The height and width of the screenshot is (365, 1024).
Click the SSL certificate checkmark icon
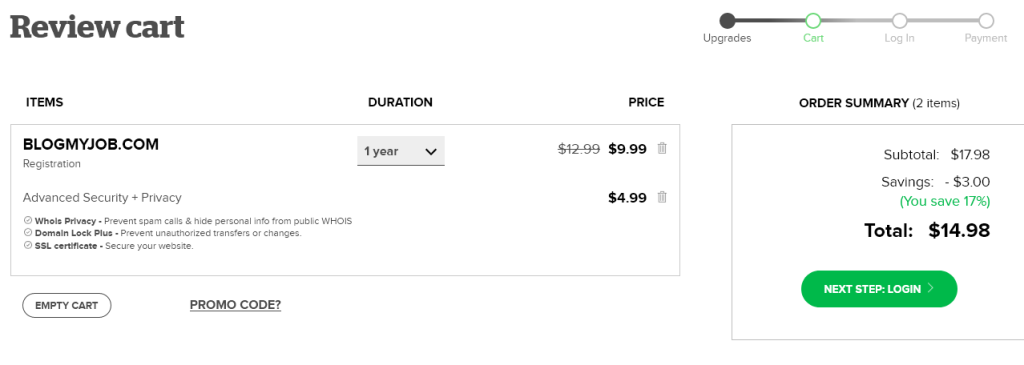click(27, 246)
